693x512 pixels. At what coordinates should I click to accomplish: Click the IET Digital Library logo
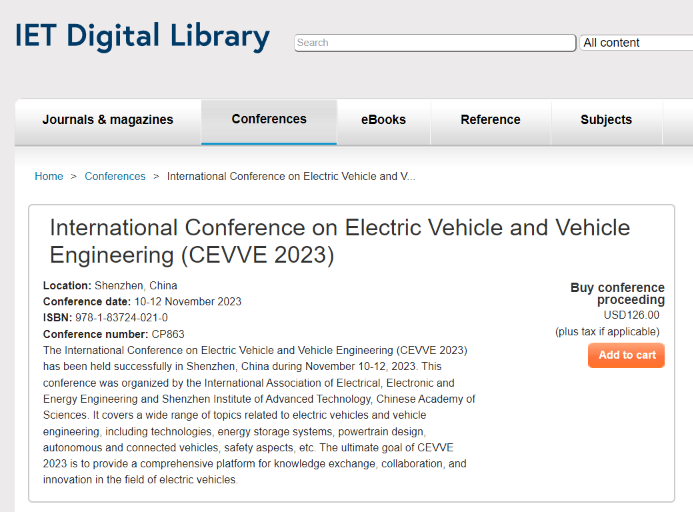click(142, 37)
